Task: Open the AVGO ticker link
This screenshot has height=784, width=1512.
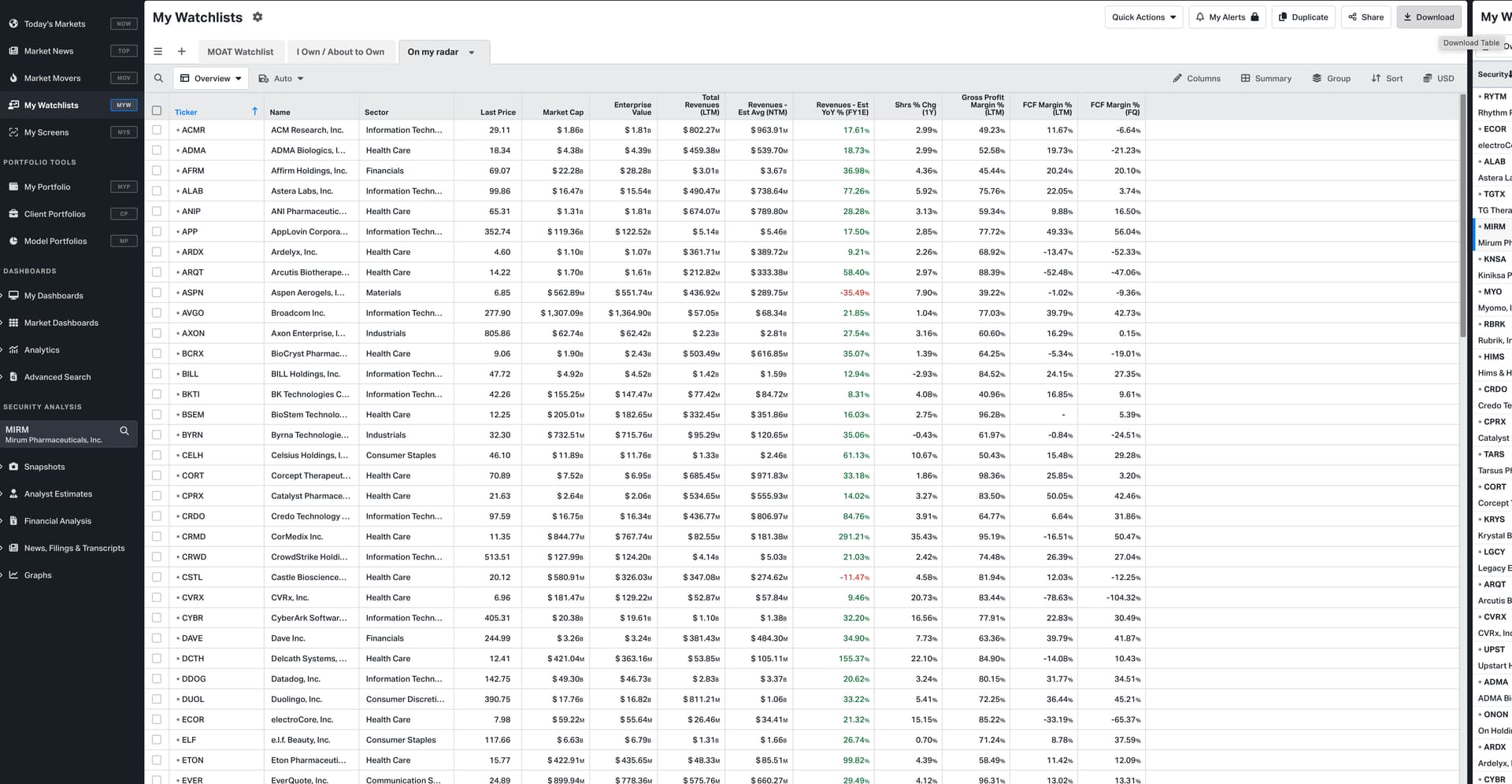Action: coord(193,313)
